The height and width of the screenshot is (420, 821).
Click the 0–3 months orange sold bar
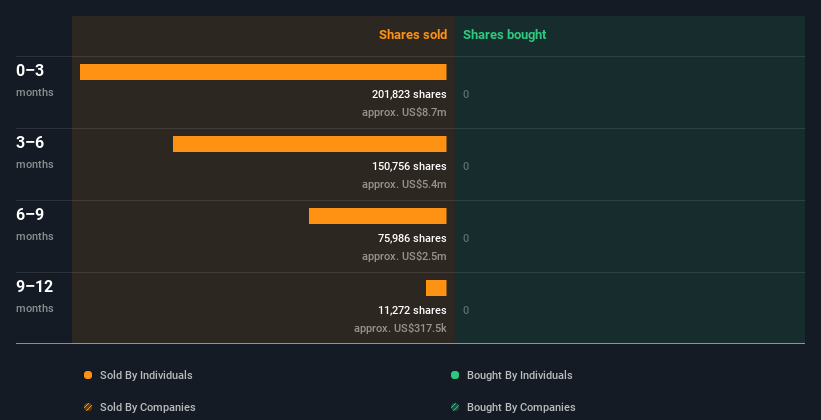(263, 72)
